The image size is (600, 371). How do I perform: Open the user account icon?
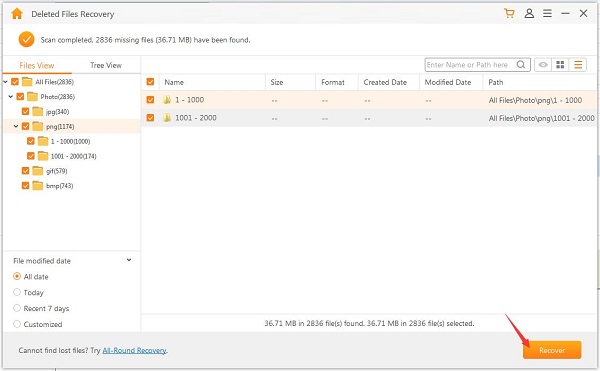(529, 13)
